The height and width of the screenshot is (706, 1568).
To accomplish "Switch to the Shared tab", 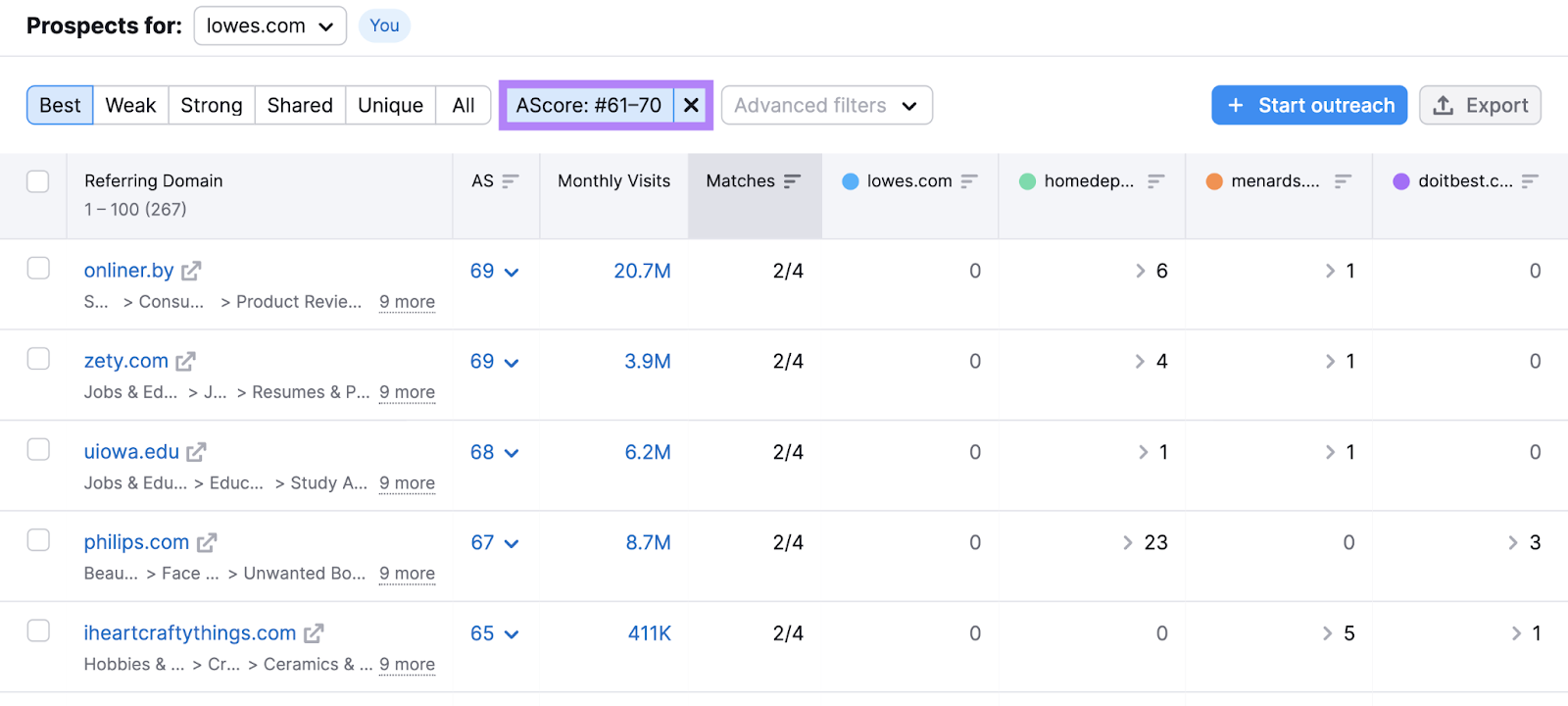I will click(300, 105).
